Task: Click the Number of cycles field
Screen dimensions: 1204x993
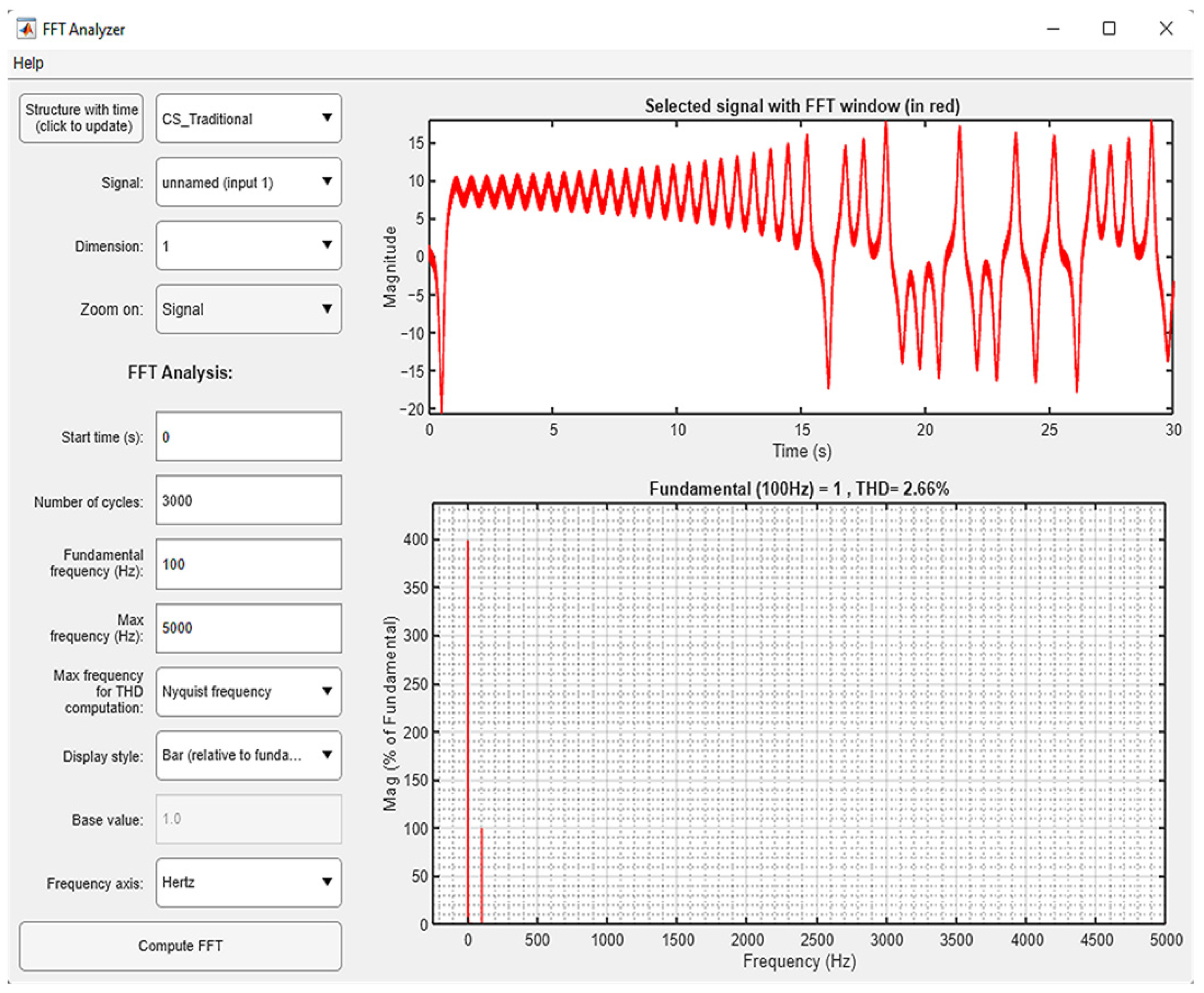Action: [249, 500]
